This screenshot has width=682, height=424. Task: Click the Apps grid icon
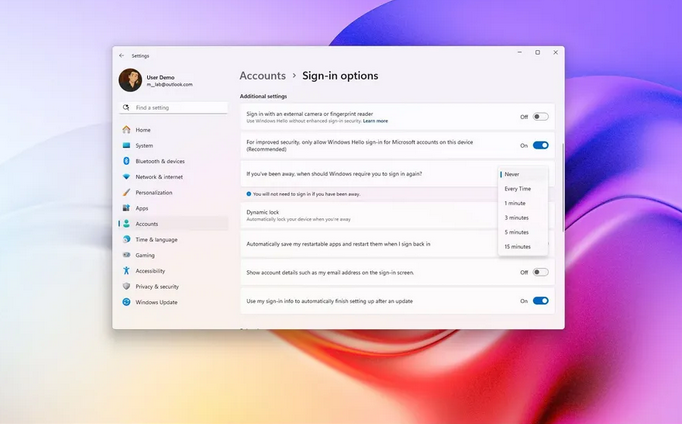click(x=126, y=208)
